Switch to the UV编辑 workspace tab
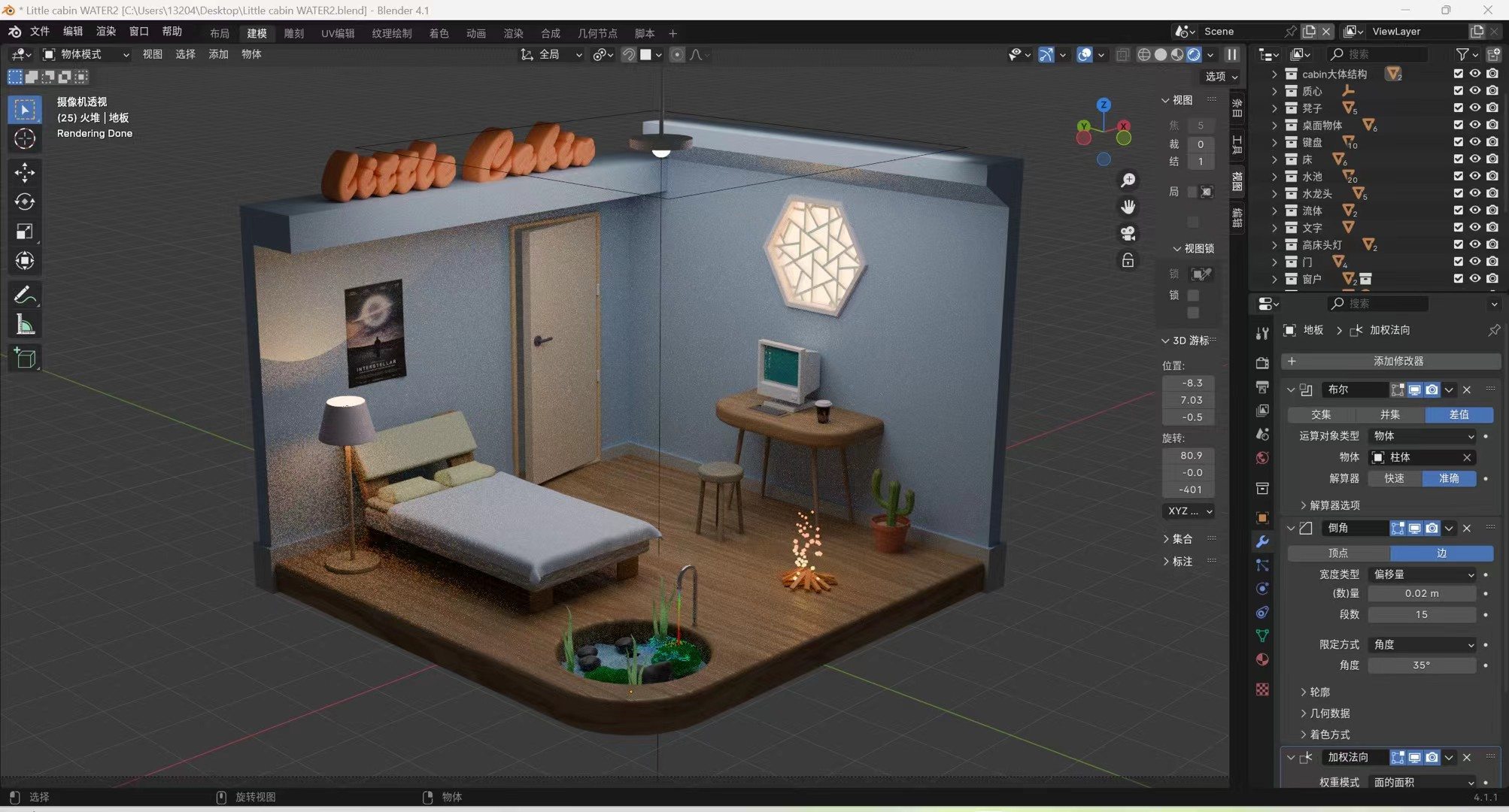Screen dimensions: 1509x812 pyautogui.click(x=338, y=34)
